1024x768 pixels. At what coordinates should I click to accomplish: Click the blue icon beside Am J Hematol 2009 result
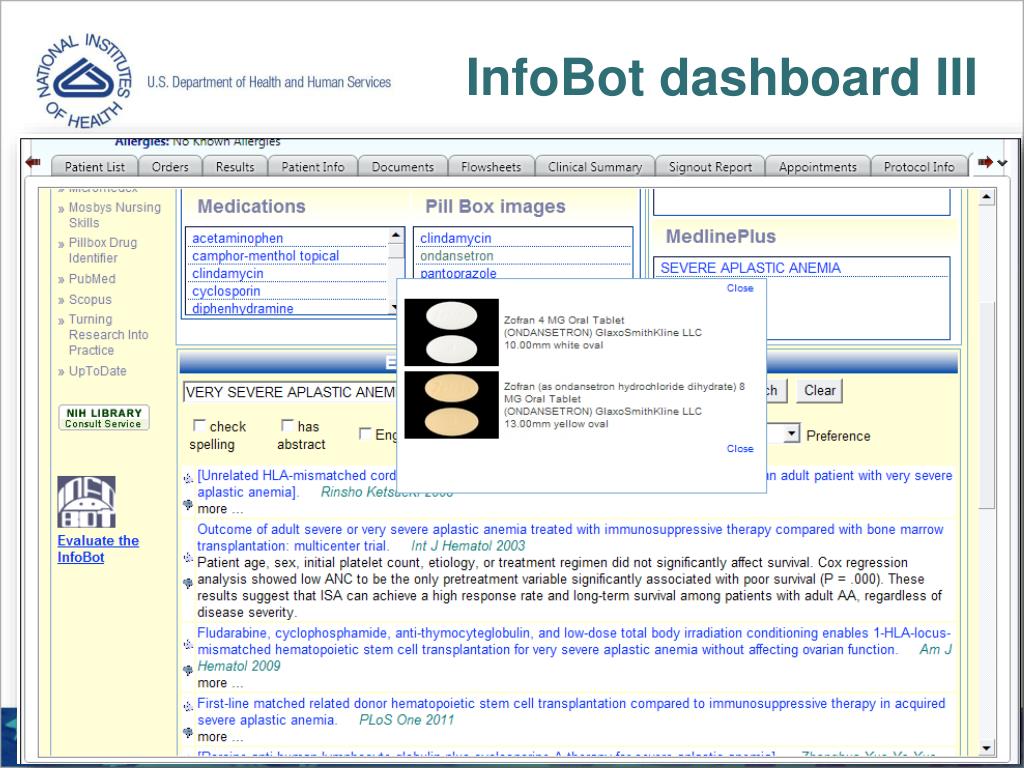(188, 669)
